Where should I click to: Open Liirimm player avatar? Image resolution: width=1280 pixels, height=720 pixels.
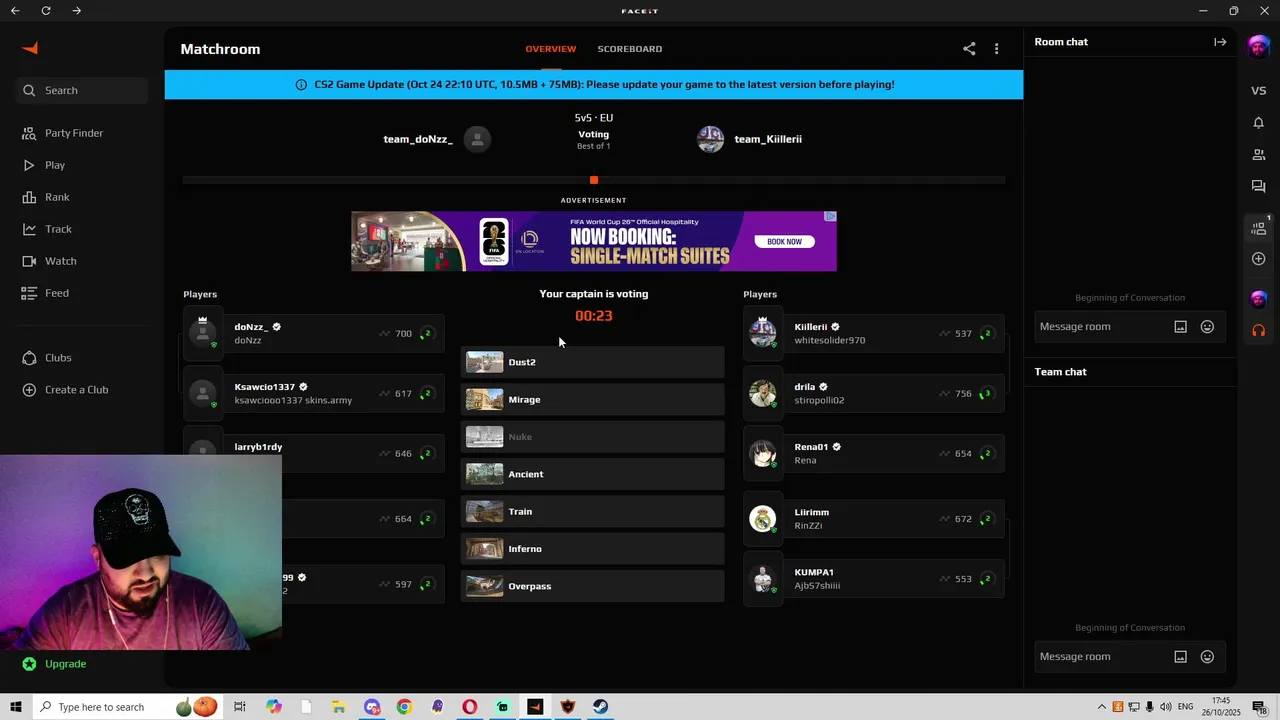point(763,519)
